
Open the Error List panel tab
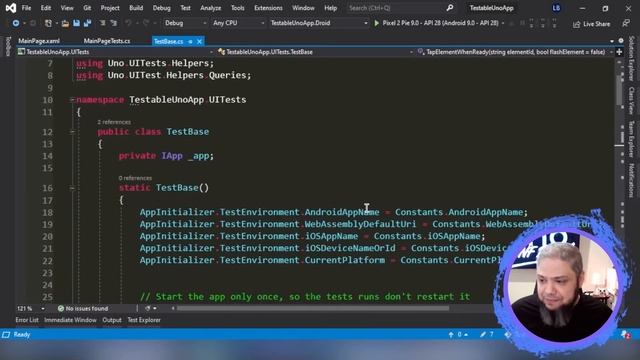(x=27, y=320)
